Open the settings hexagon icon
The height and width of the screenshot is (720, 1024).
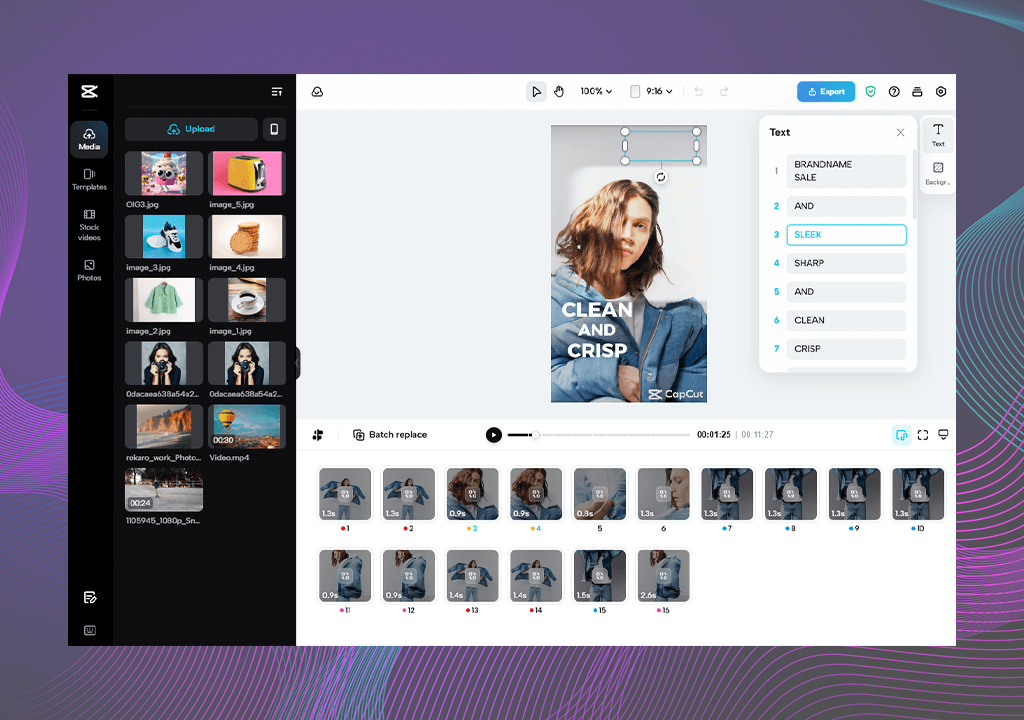point(941,91)
